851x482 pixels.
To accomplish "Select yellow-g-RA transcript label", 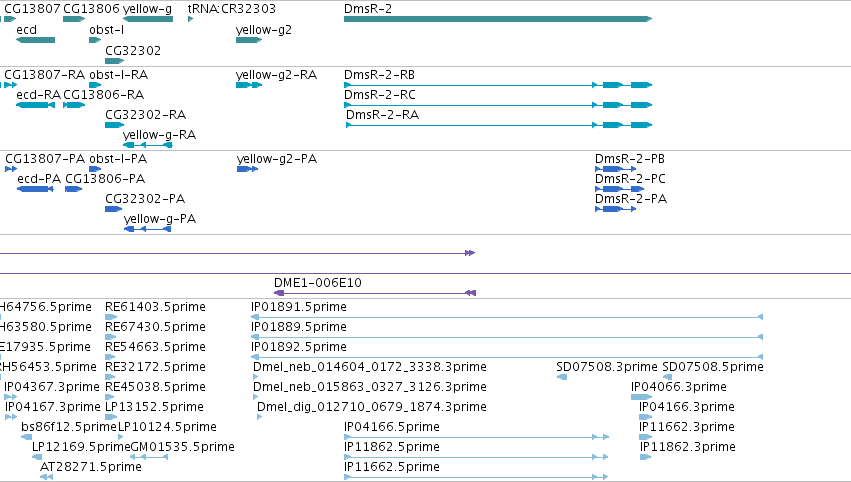I will click(x=160, y=135).
